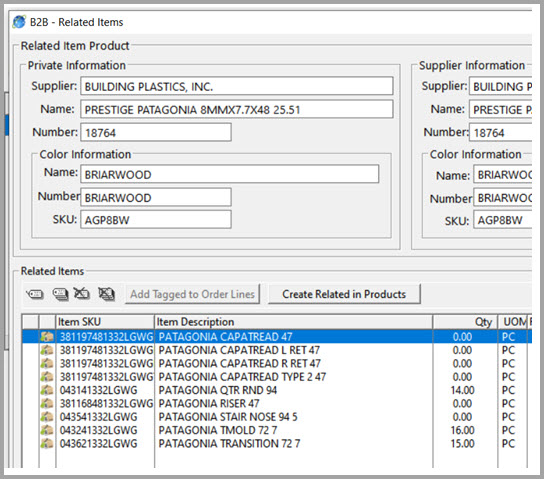Click Supplier Information color Name field
Viewport: 544px width, 479px height.
(503, 174)
